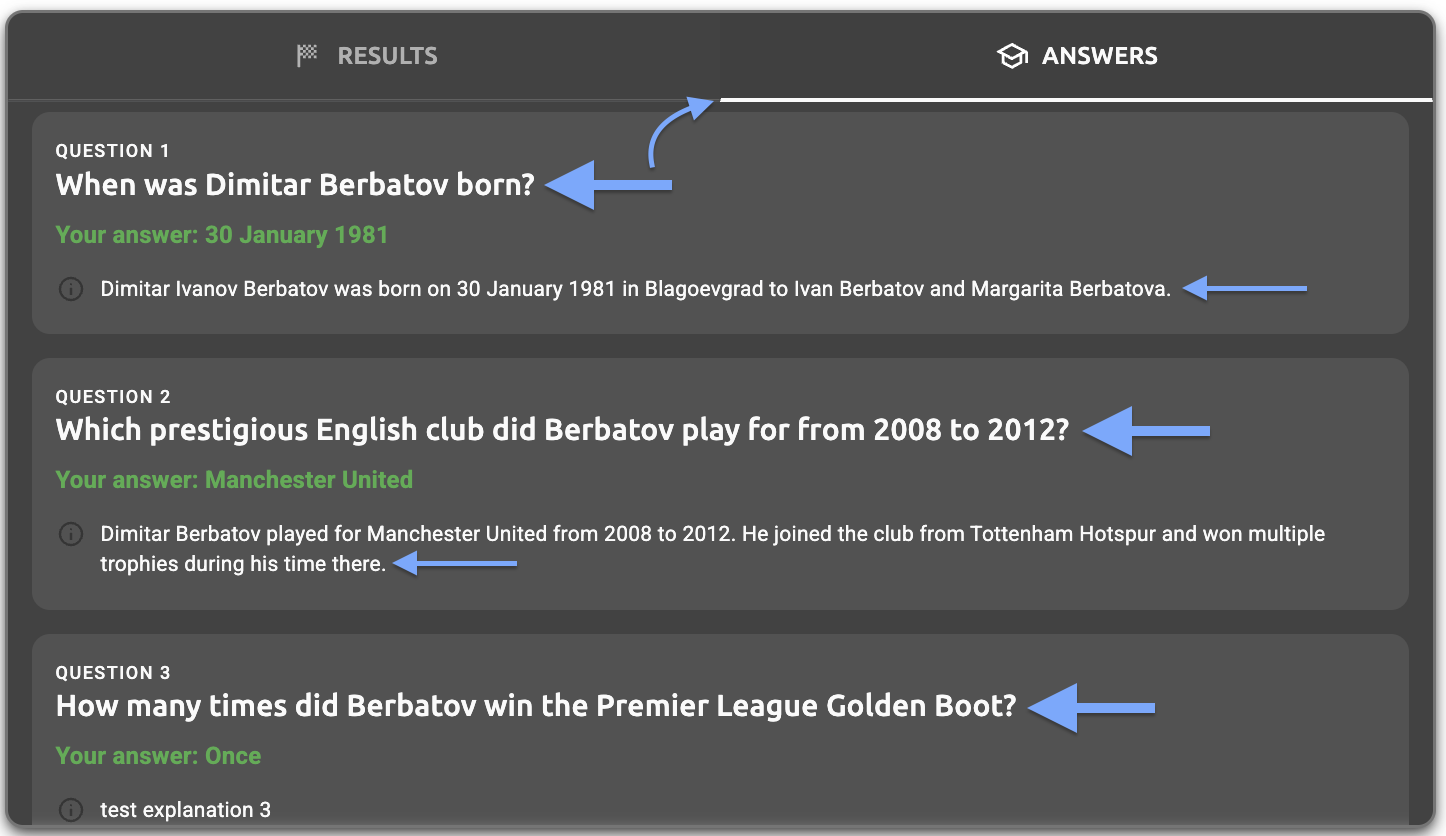This screenshot has height=836, width=1446.
Task: Click blue arrow beside Golden Boot question
Action: (1091, 708)
